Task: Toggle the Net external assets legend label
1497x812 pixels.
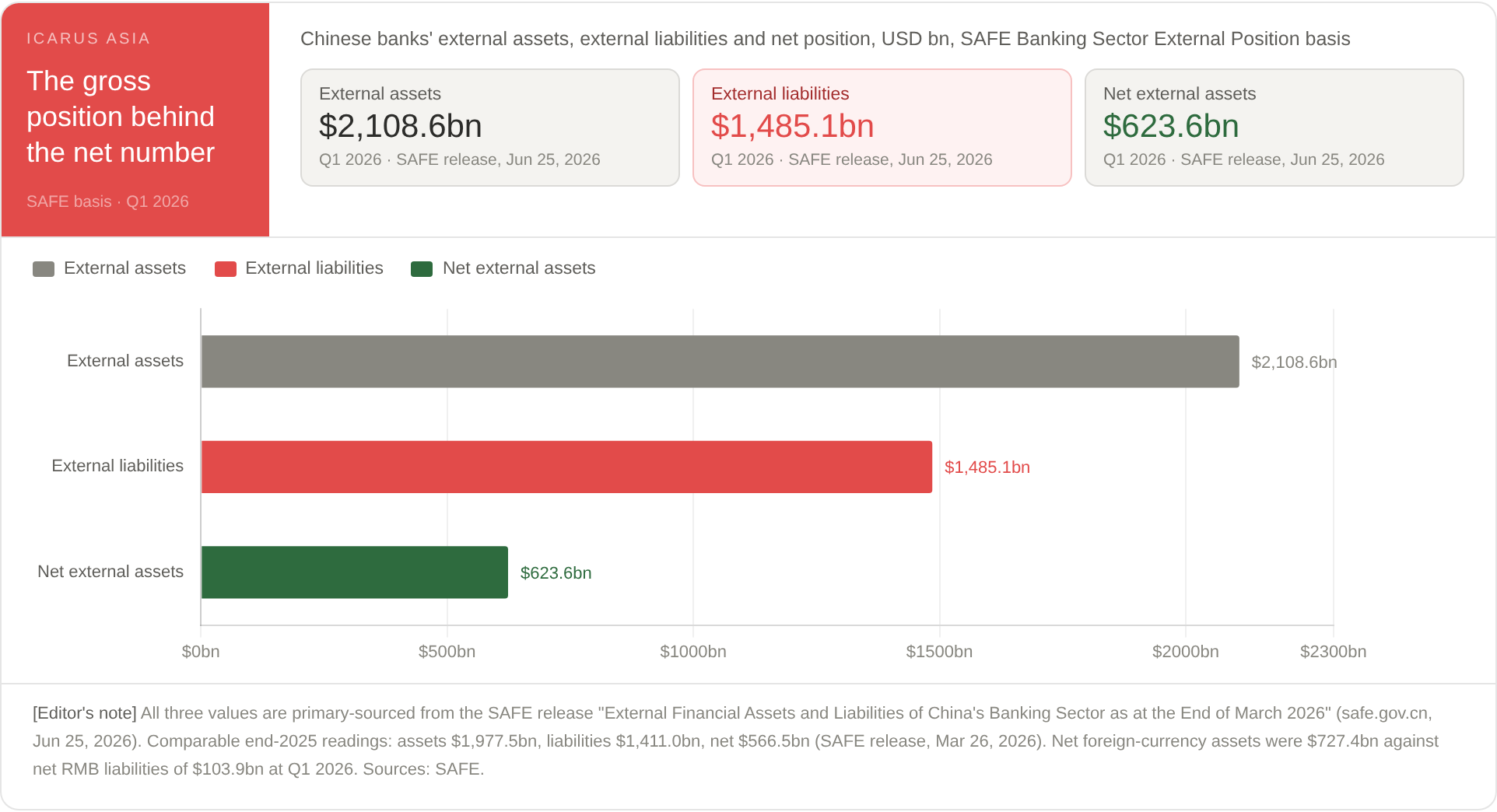Action: (519, 268)
